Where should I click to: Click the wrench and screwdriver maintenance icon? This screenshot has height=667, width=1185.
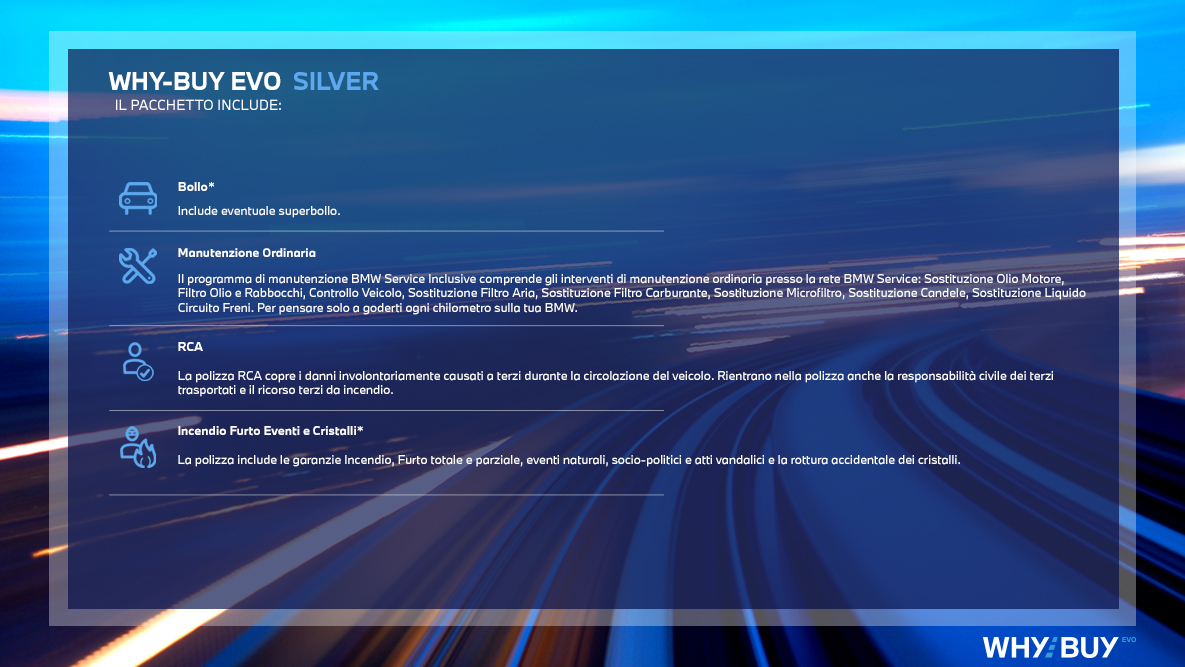pyautogui.click(x=138, y=266)
